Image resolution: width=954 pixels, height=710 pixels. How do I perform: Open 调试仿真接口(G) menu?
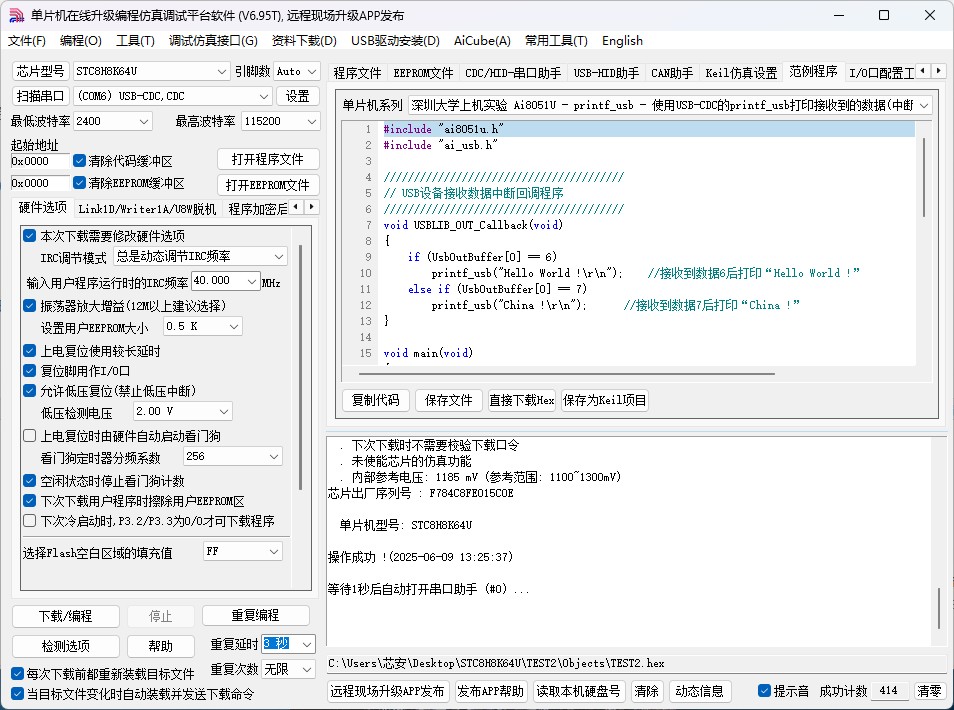pyautogui.click(x=213, y=41)
